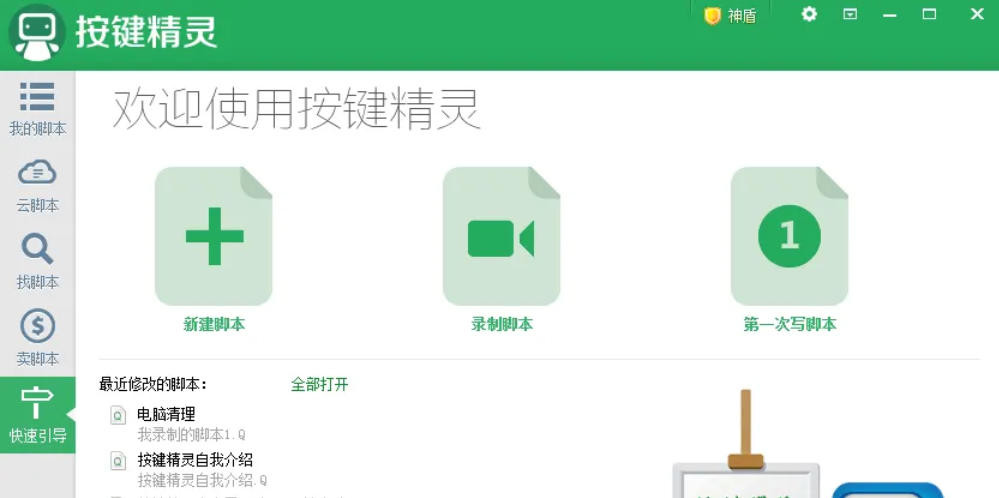Go to 找脚本 search tab
The height and width of the screenshot is (498, 999).
coord(37,262)
